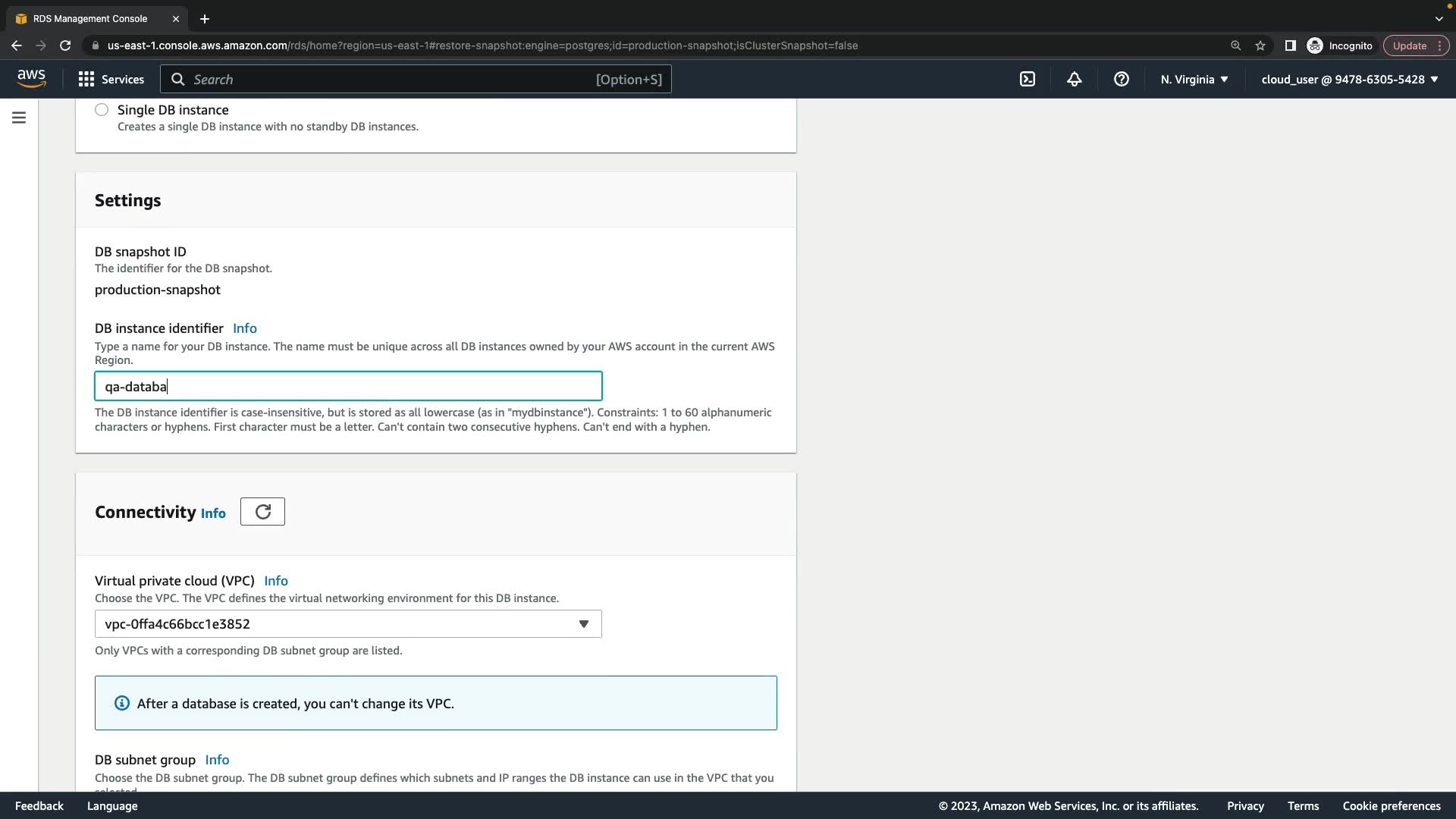The height and width of the screenshot is (819, 1456).
Task: Click the Feedback button in the footer
Action: [39, 806]
